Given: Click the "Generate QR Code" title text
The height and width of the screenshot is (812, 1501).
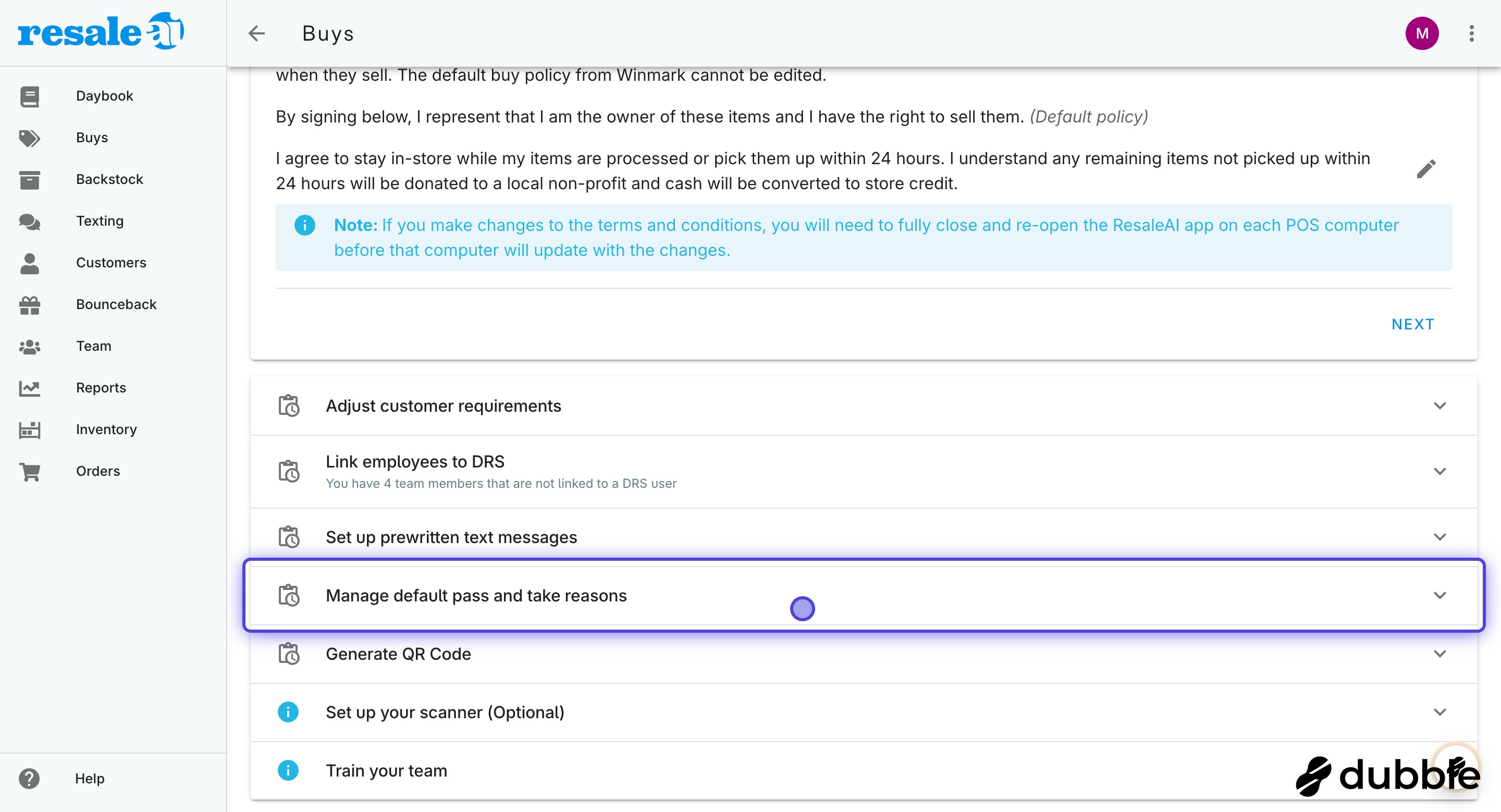Looking at the screenshot, I should pos(398,654).
